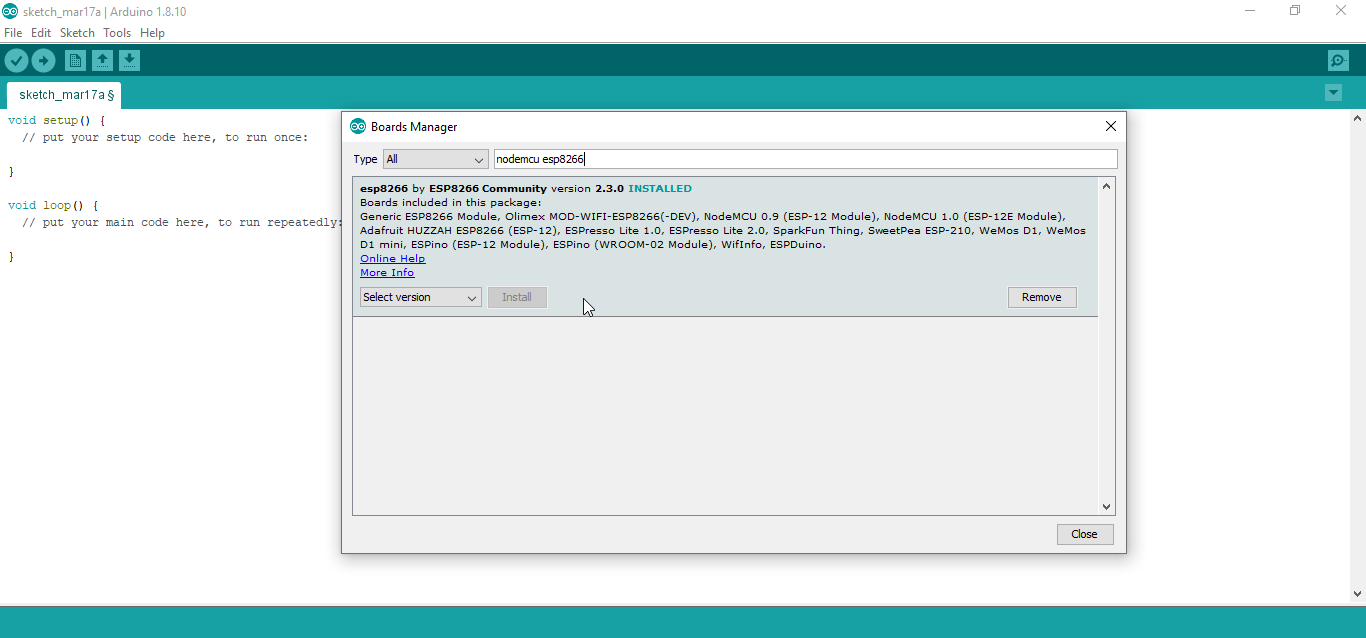Image resolution: width=1366 pixels, height=638 pixels.
Task: Click 'Boards included in this package:' text
Action: [x=451, y=202]
